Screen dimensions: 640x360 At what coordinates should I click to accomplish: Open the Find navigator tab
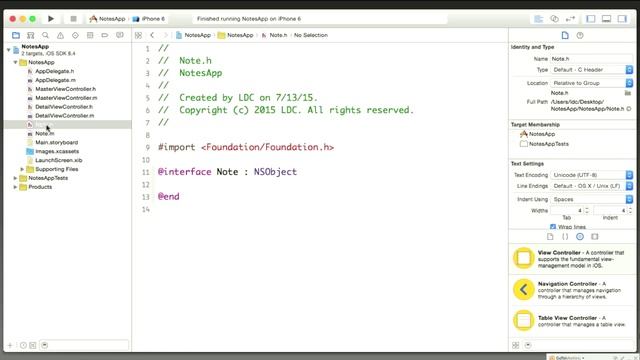[45, 36]
